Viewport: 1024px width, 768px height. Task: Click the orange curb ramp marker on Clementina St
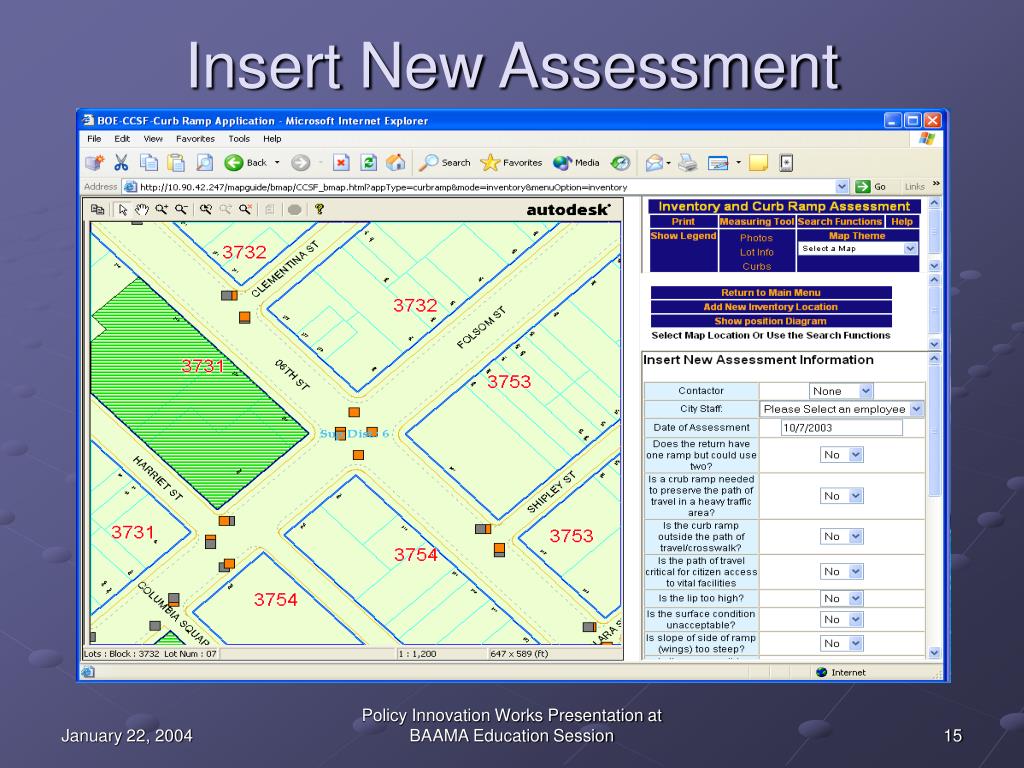[x=244, y=317]
